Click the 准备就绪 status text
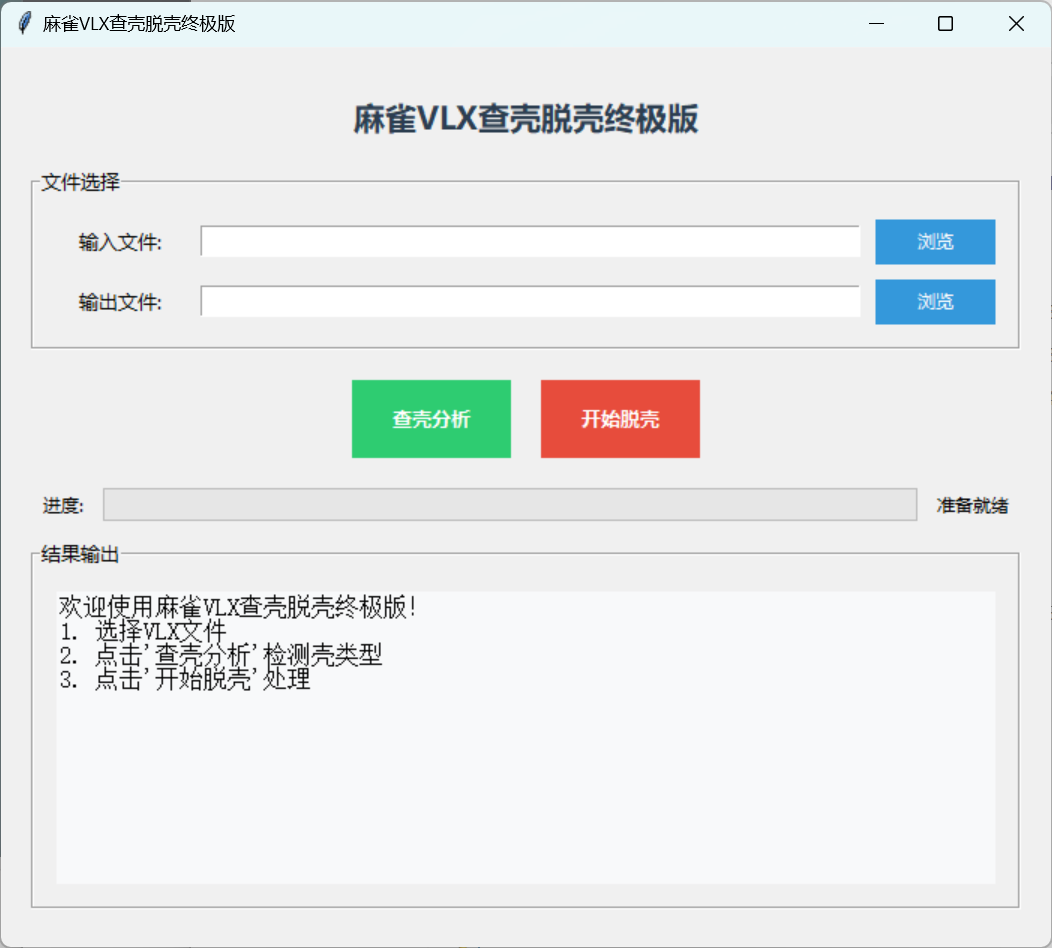Image resolution: width=1052 pixels, height=948 pixels. coord(972,506)
